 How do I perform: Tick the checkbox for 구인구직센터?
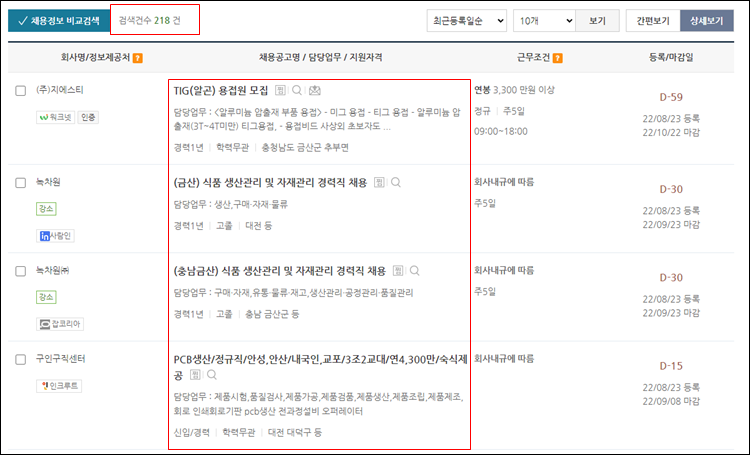pos(21,359)
